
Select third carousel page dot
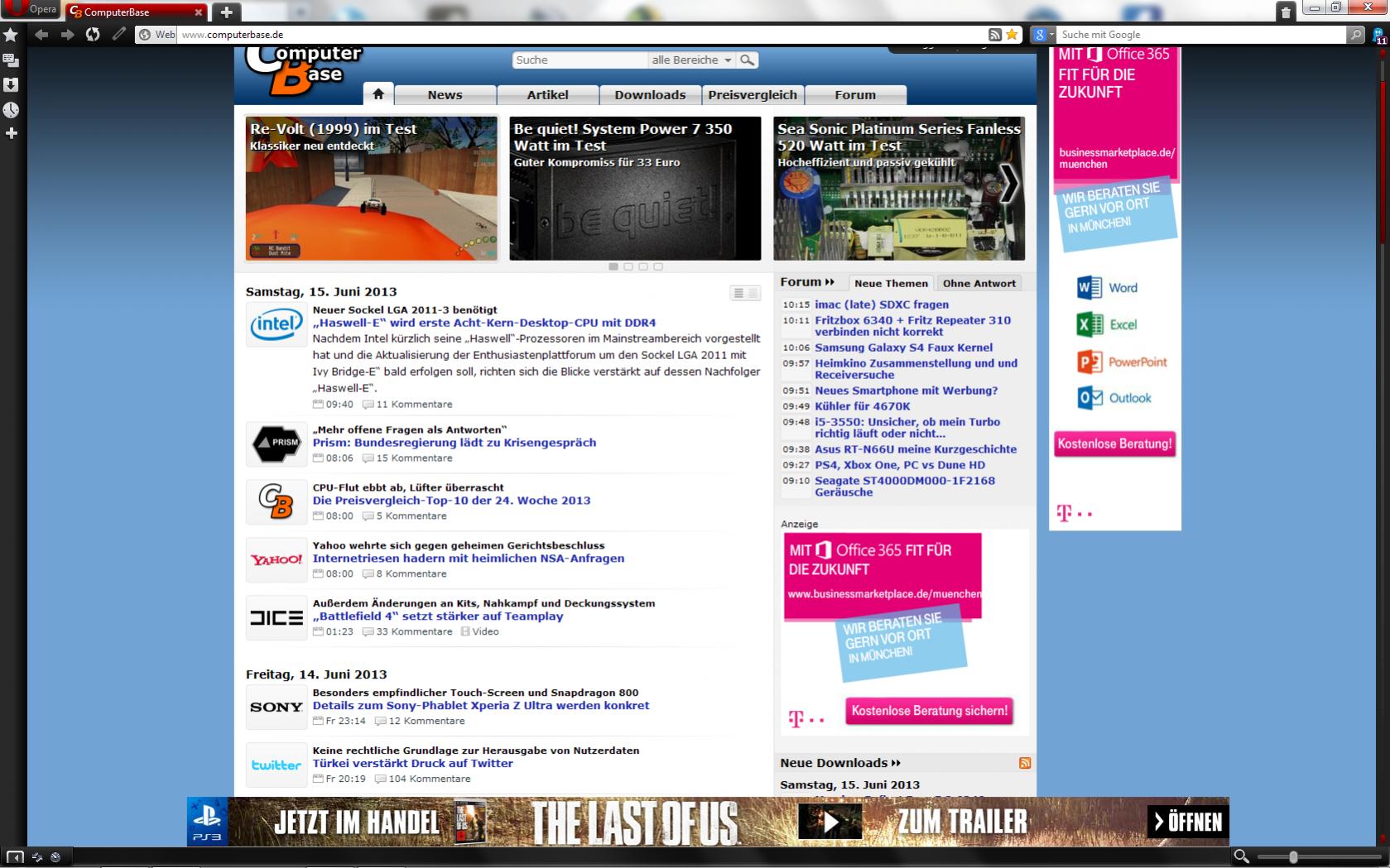[643, 266]
